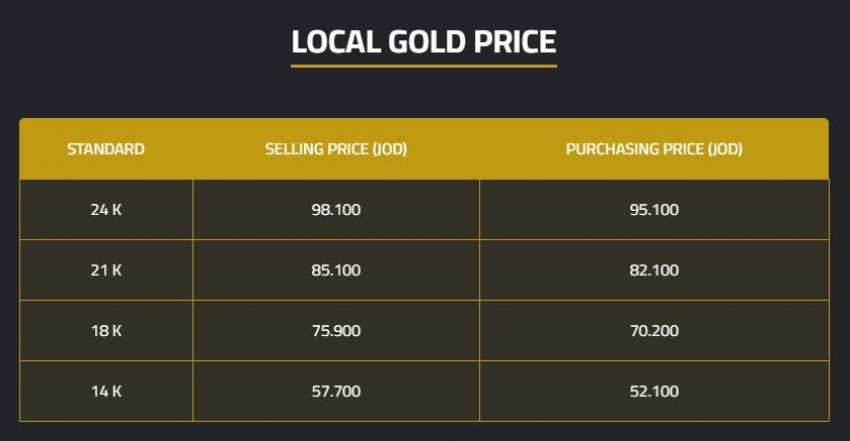Select the 18 K standard cell
The image size is (850, 441).
tap(106, 330)
